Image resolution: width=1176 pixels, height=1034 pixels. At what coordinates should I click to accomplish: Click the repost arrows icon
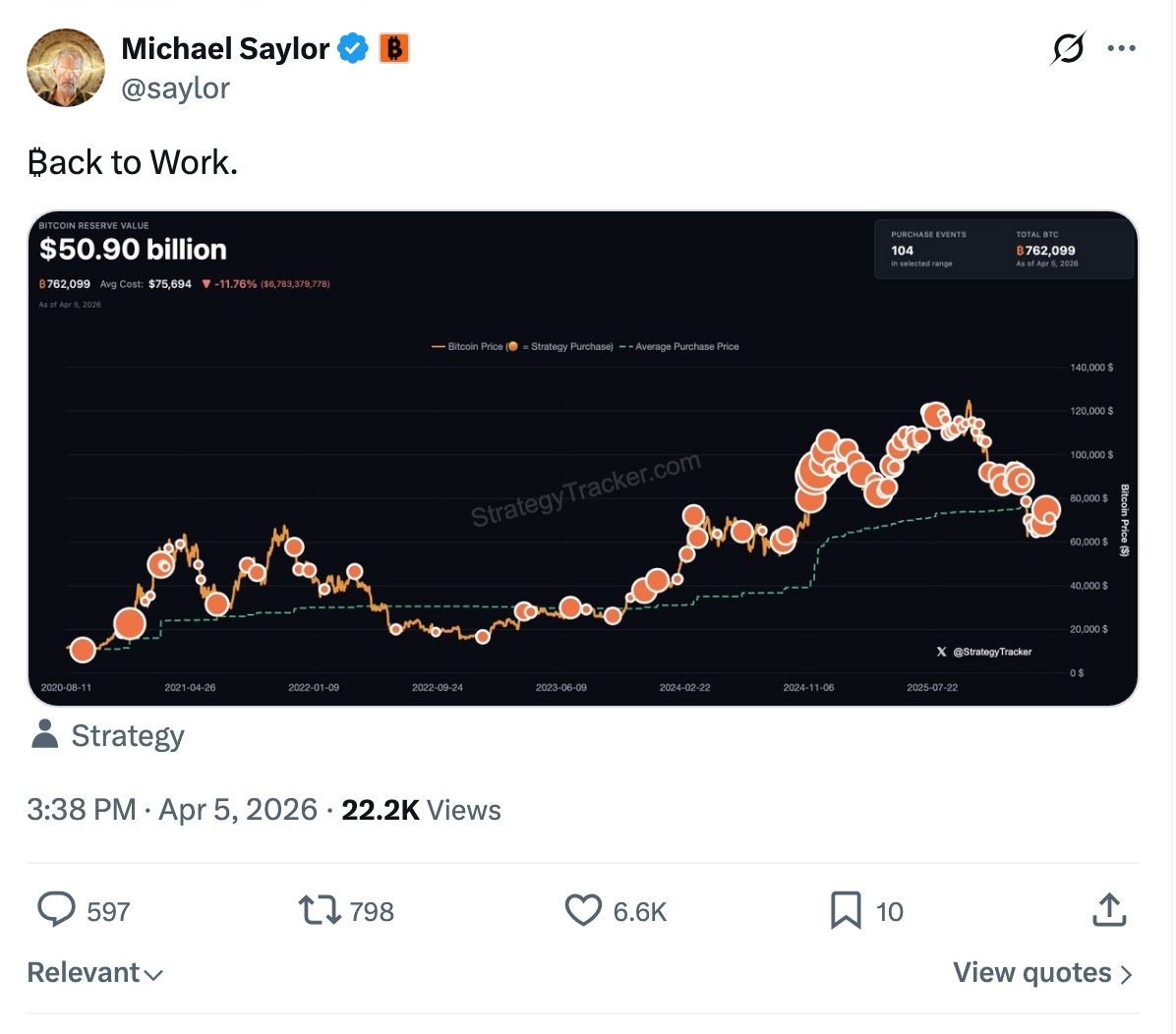(319, 910)
